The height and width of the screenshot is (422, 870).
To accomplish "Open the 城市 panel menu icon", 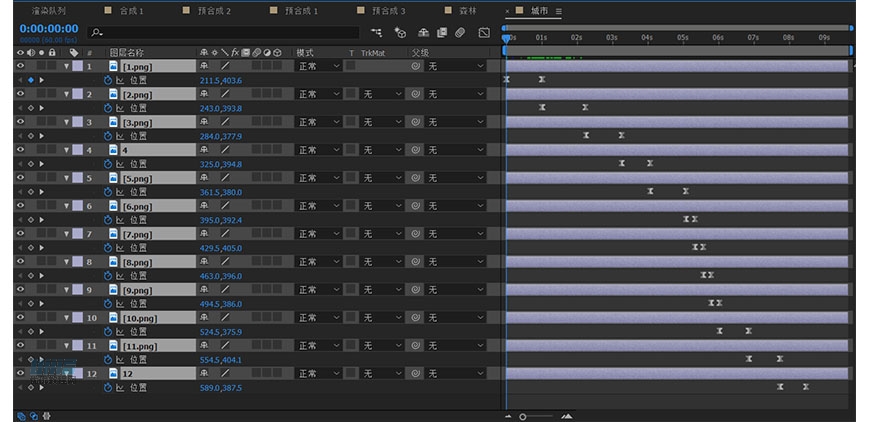I will tap(559, 11).
